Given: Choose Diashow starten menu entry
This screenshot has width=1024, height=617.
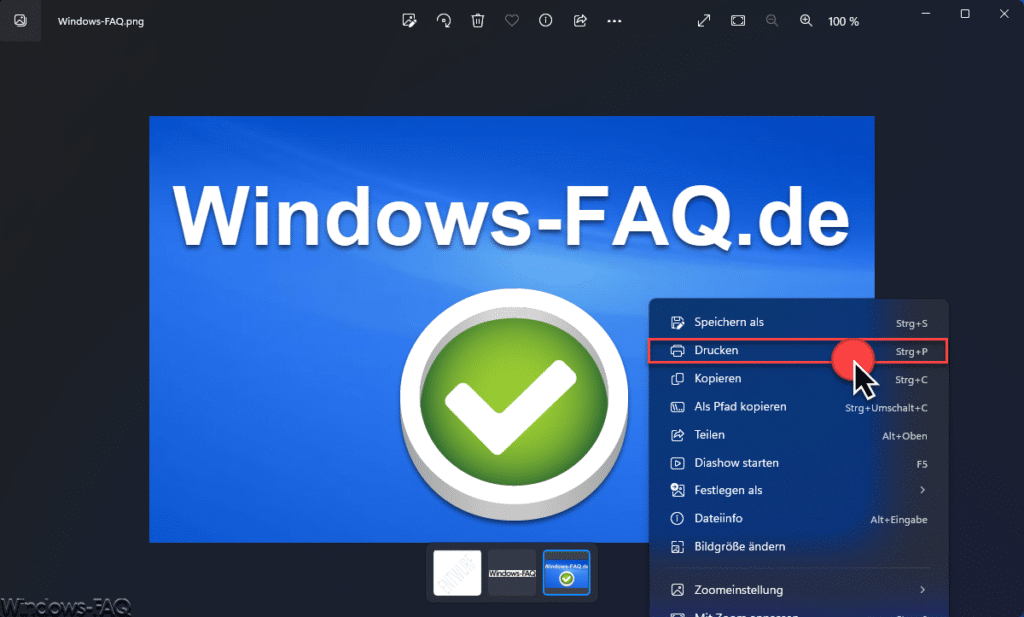Looking at the screenshot, I should (x=799, y=463).
